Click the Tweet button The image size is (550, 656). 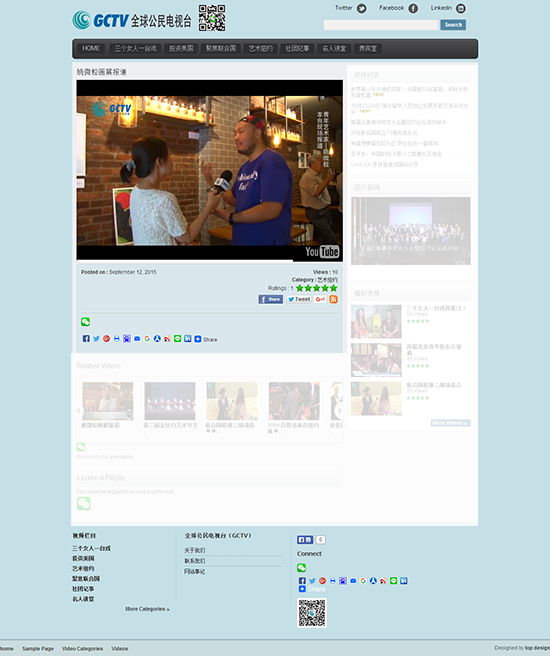(x=299, y=299)
